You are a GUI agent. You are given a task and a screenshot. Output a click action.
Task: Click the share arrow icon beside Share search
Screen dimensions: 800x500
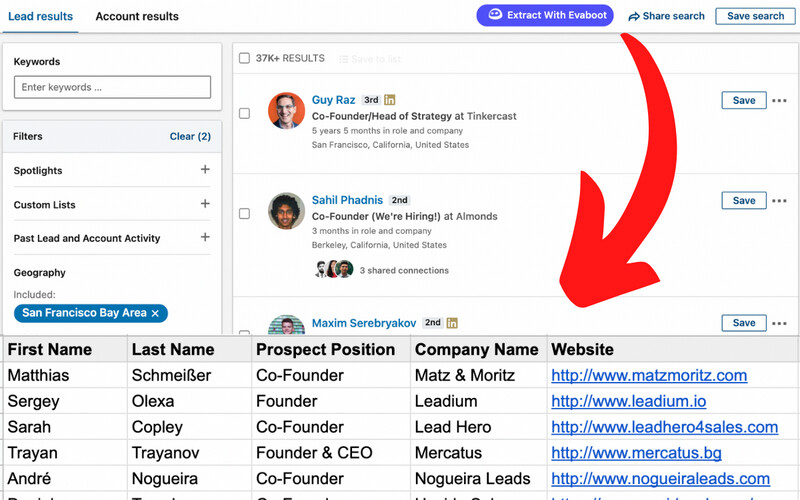point(634,17)
